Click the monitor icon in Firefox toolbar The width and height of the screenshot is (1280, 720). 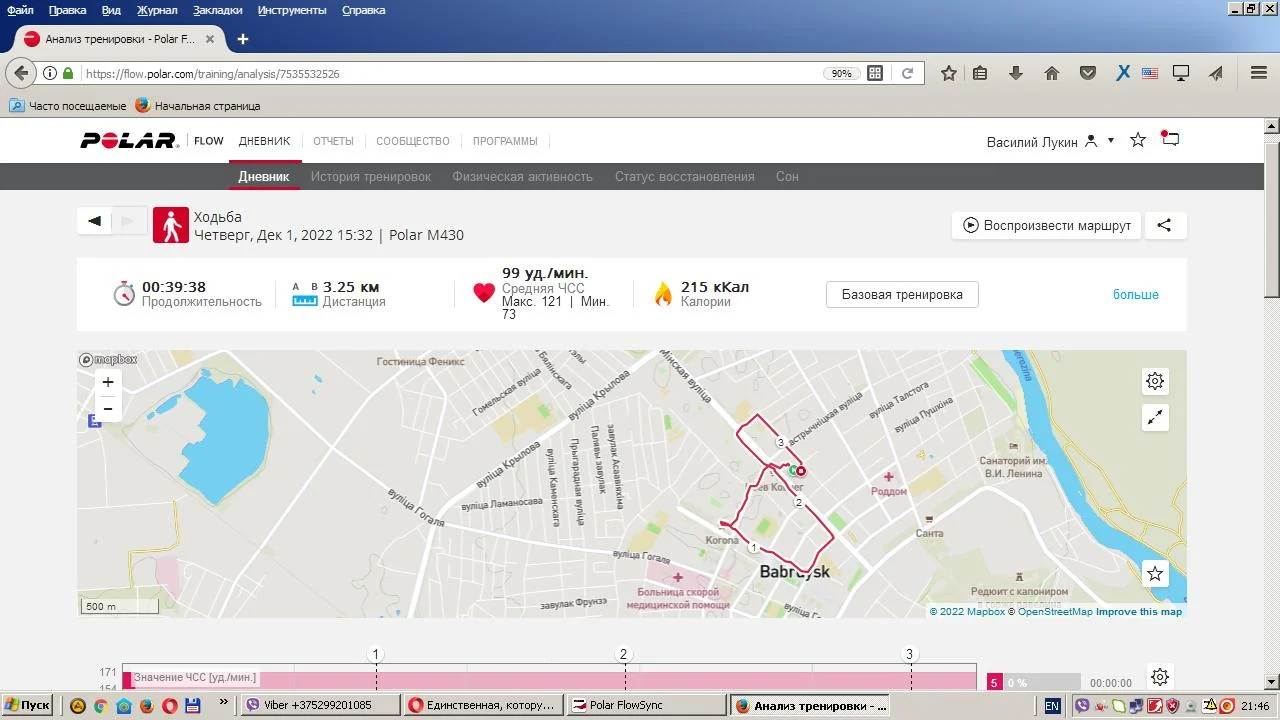(x=1181, y=73)
